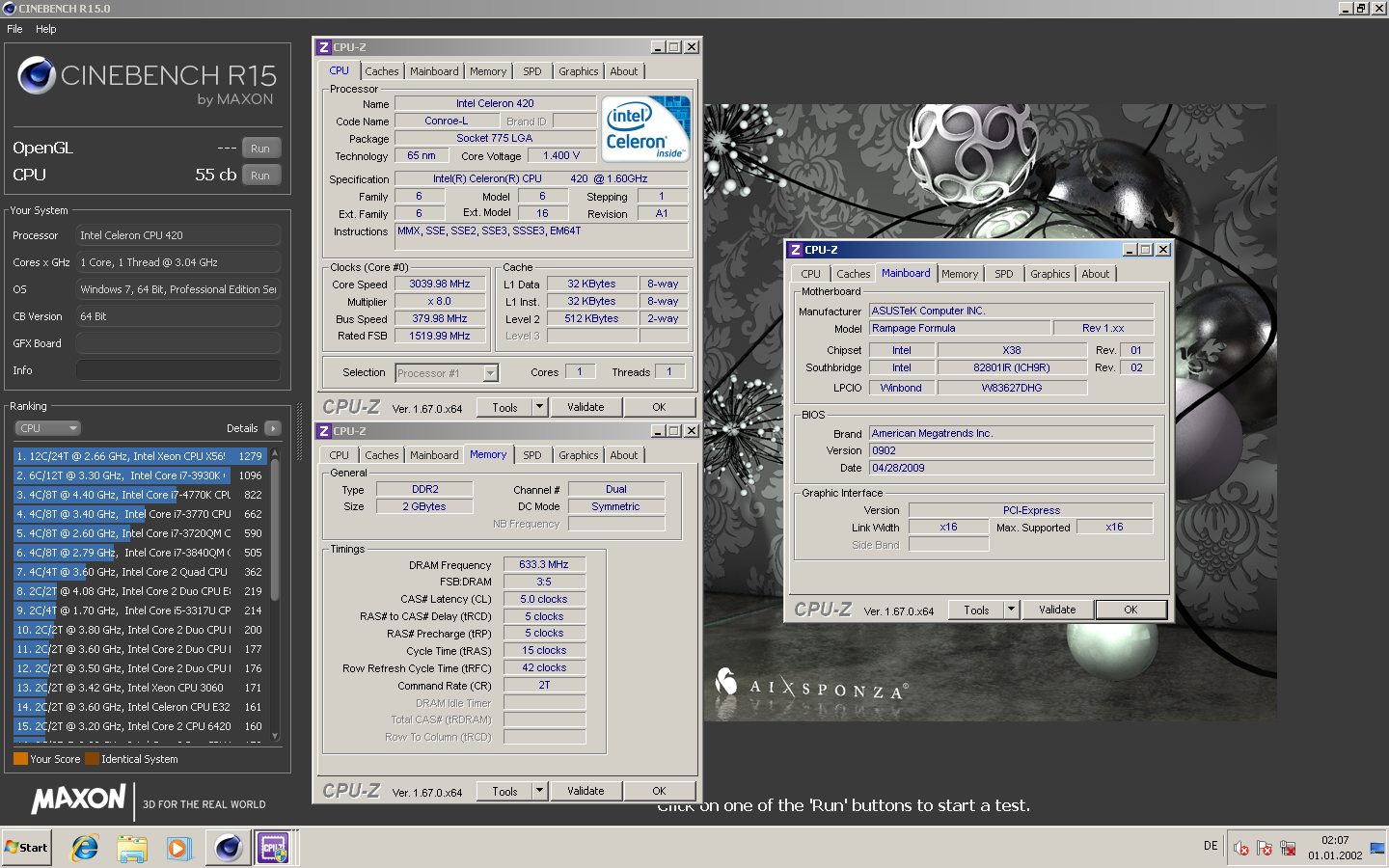Switch to Graphics tab in top CPU-Z window
This screenshot has height=868, width=1389.
(579, 71)
